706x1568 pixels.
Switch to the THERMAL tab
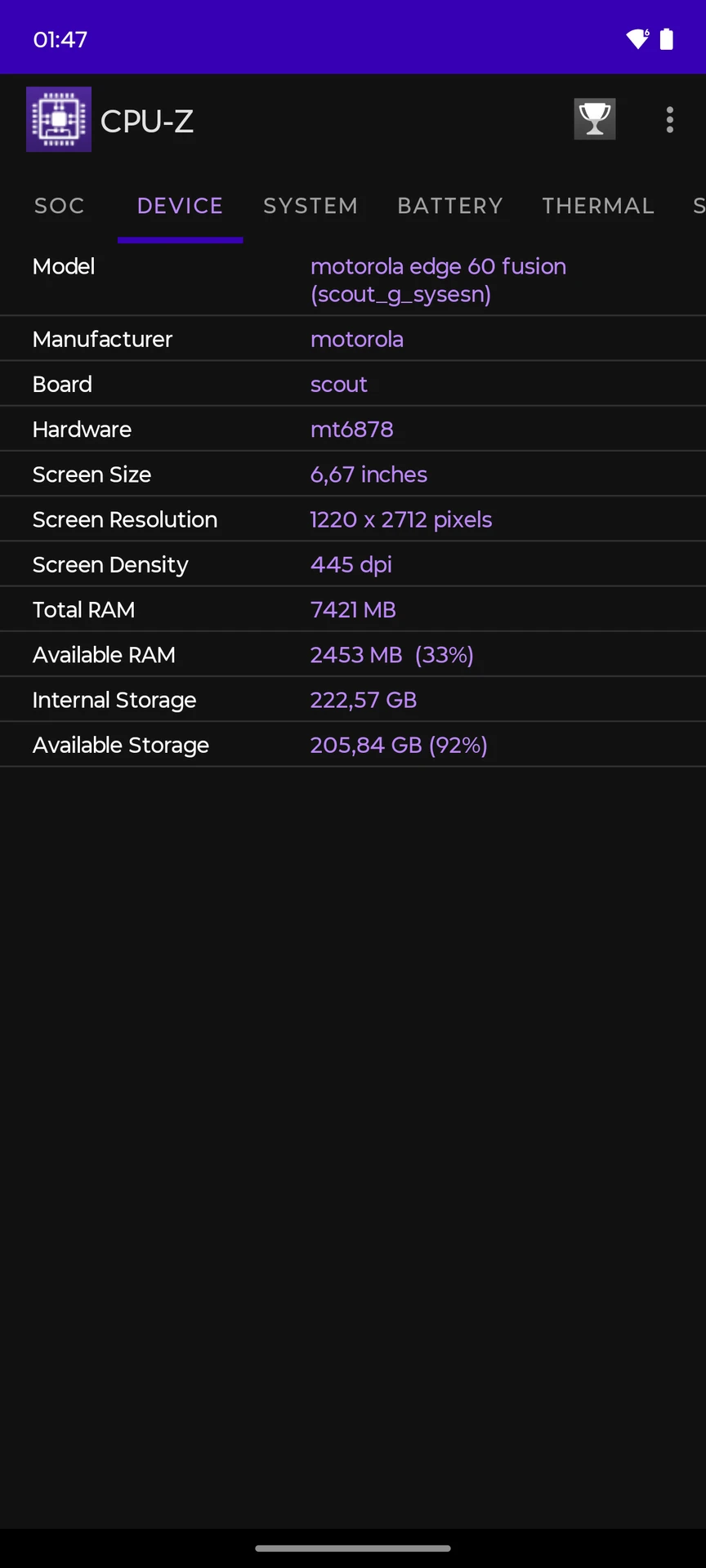click(x=598, y=206)
